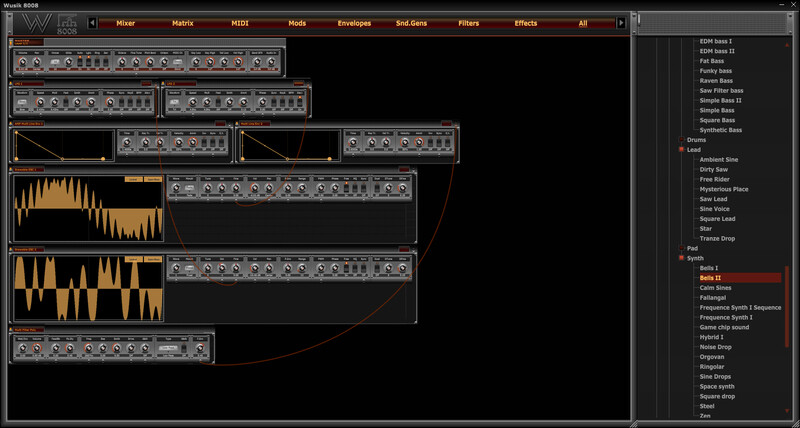Click the LFO 1 module header icon
This screenshot has width=800, height=428.
click(12, 84)
